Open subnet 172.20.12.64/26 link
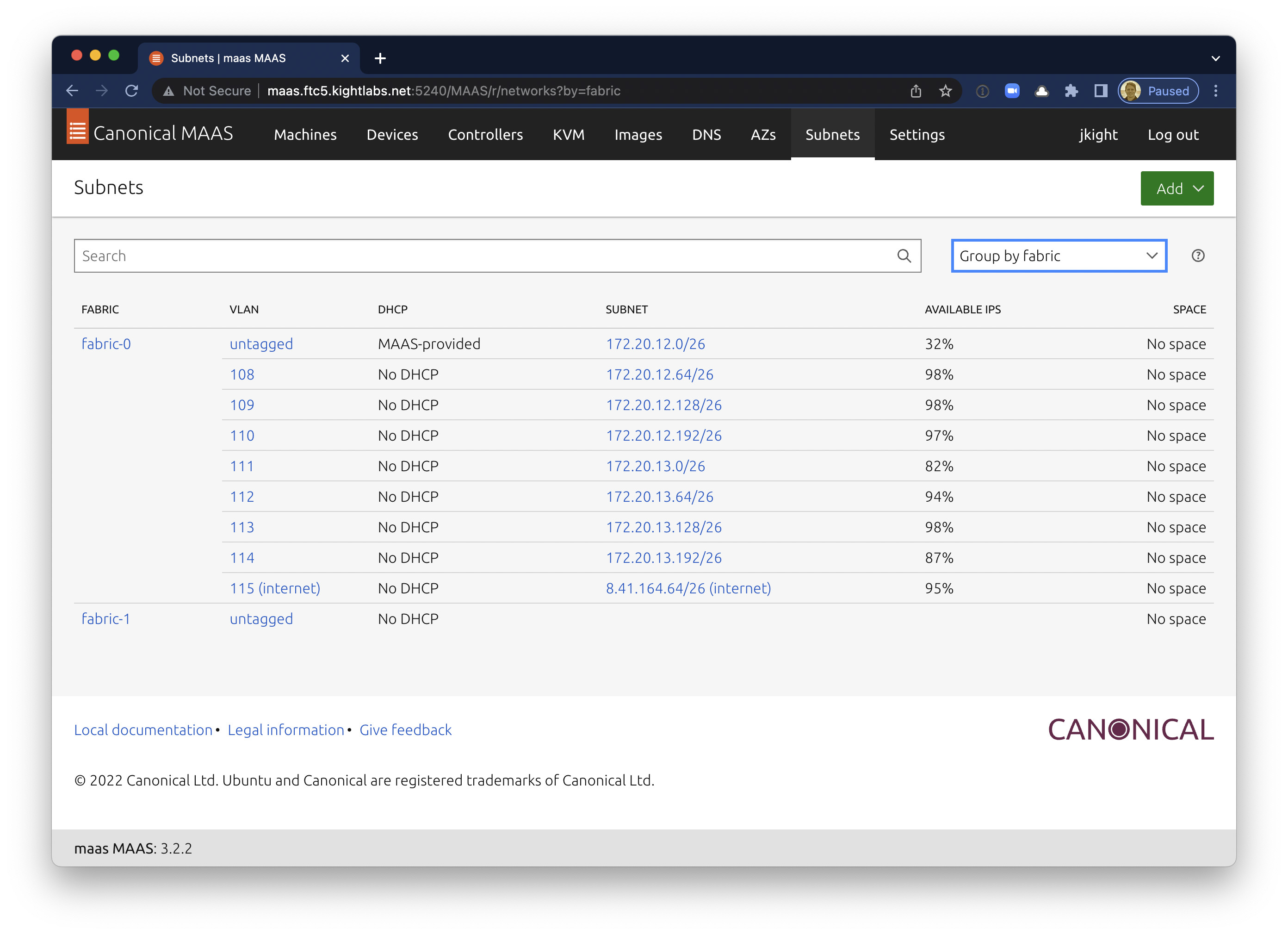Image resolution: width=1288 pixels, height=935 pixels. pos(659,374)
